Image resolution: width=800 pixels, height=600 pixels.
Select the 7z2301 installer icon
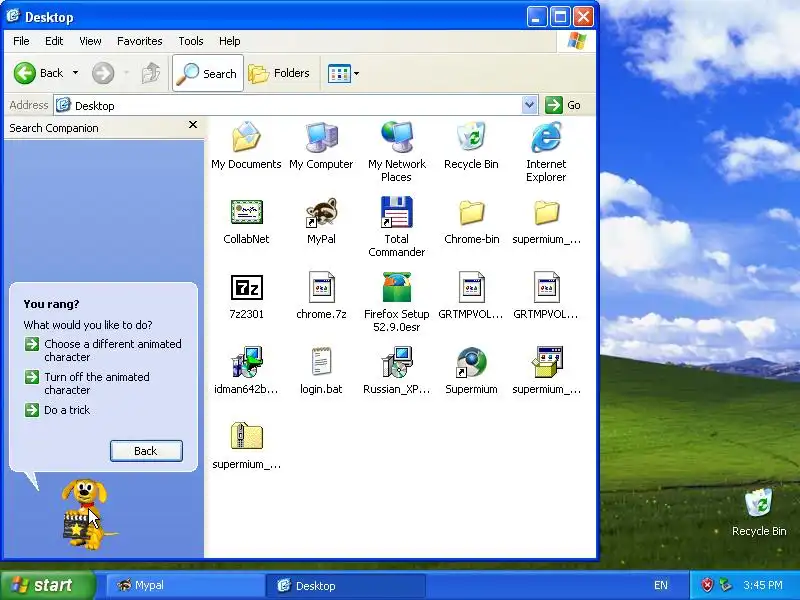pos(246,287)
